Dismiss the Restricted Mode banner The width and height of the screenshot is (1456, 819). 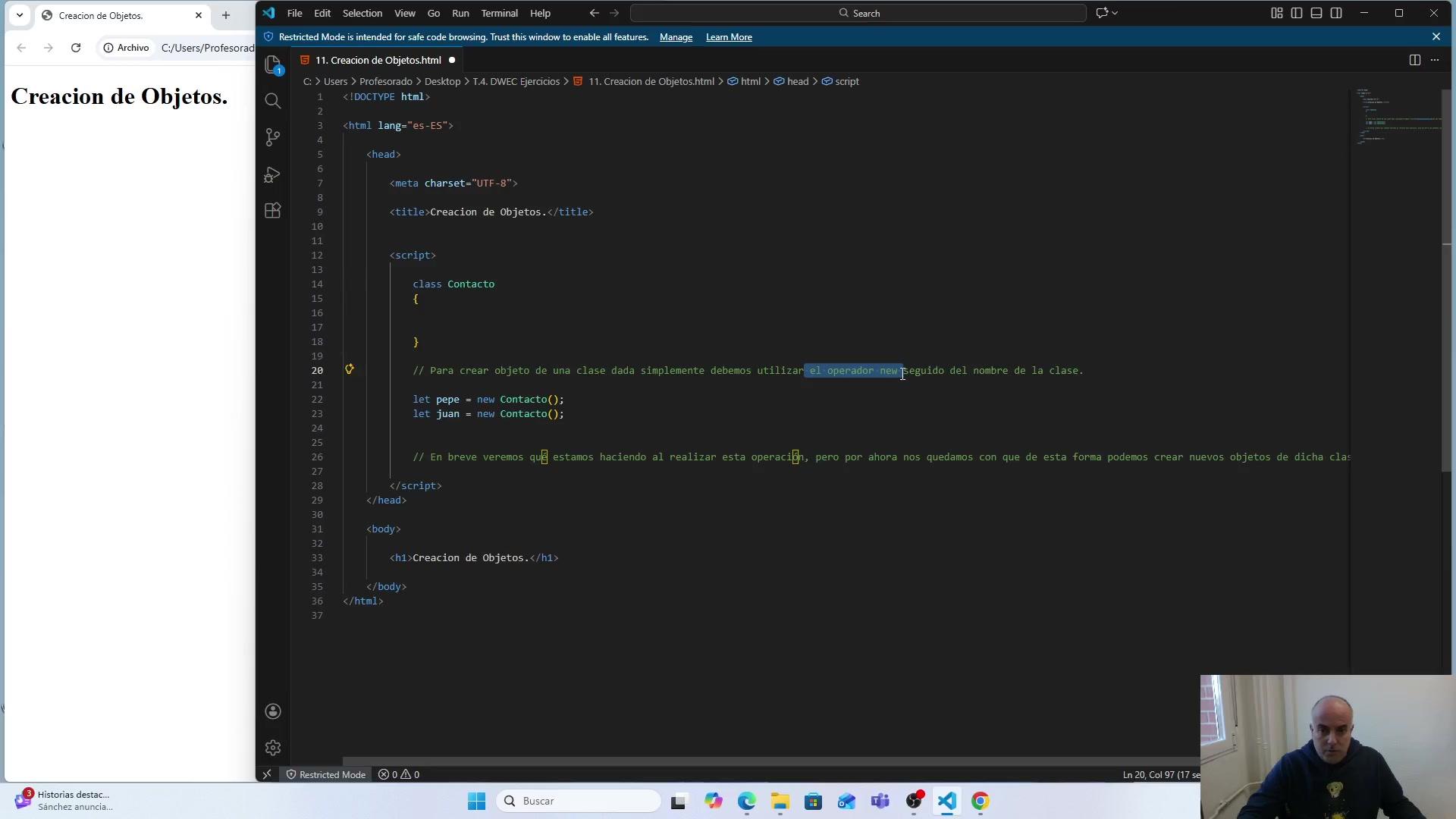(x=1436, y=36)
